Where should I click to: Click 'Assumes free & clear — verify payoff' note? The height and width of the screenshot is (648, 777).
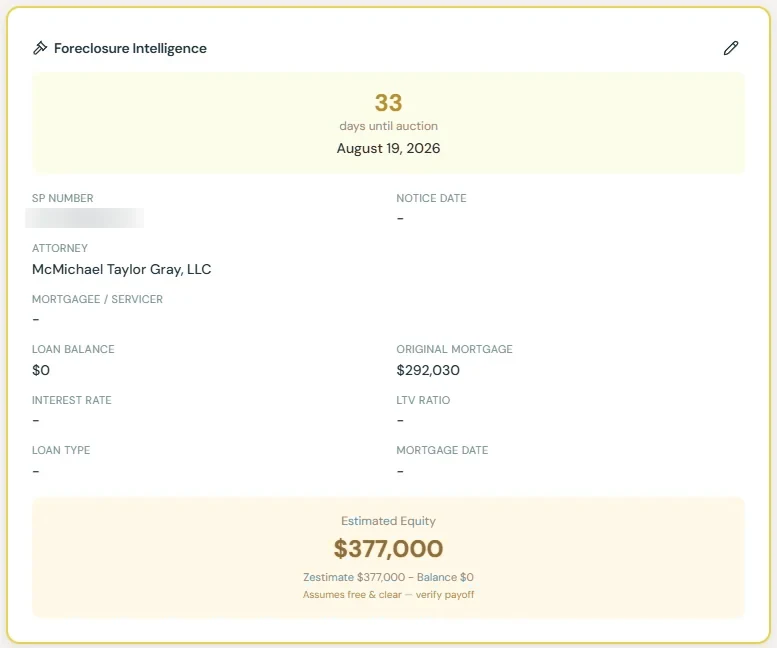(x=388, y=594)
